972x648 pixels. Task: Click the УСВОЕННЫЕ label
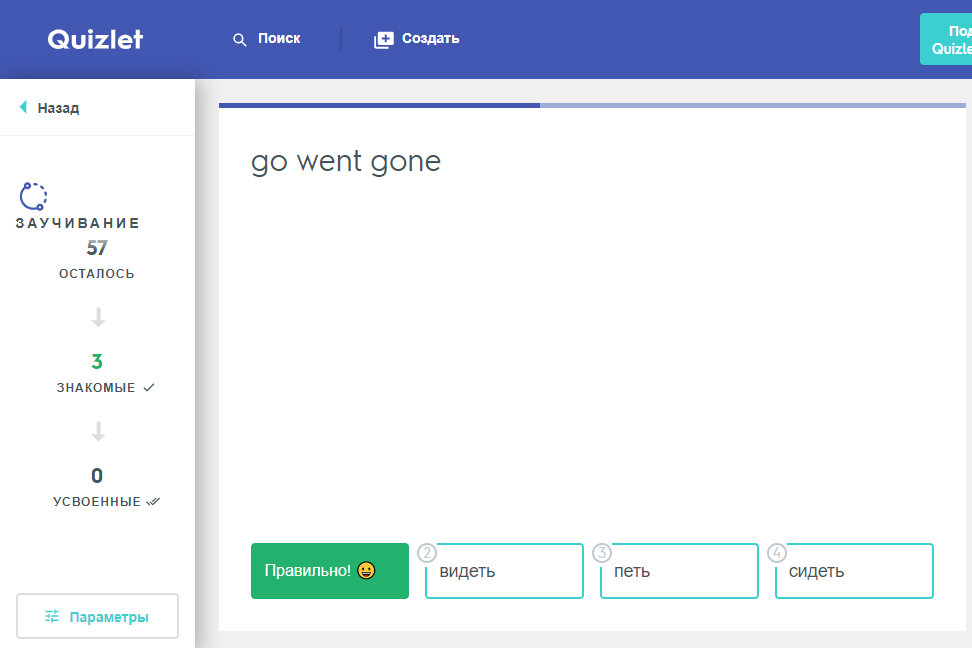pos(97,502)
